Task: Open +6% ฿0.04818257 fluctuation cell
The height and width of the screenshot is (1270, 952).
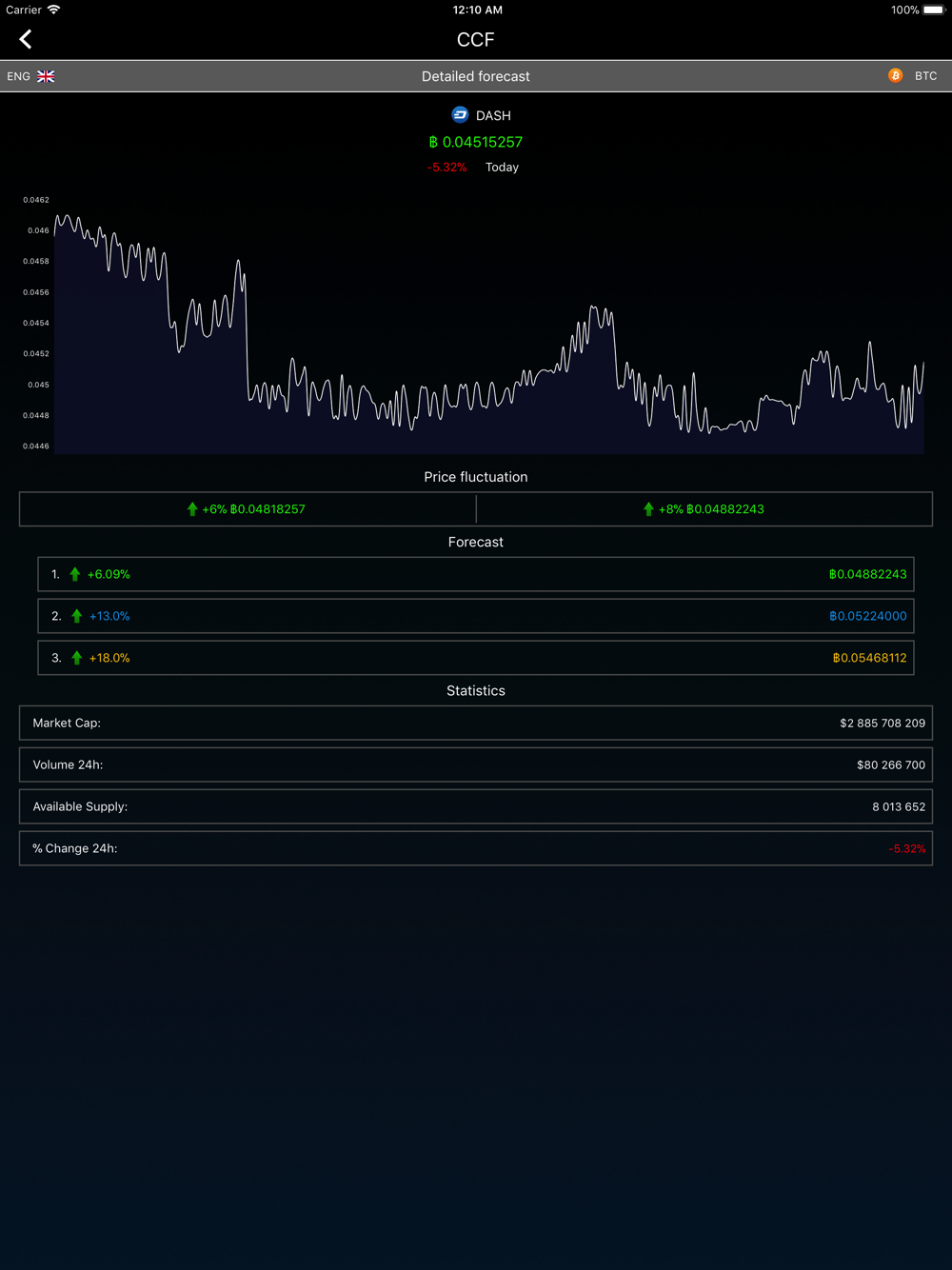Action: 248,509
